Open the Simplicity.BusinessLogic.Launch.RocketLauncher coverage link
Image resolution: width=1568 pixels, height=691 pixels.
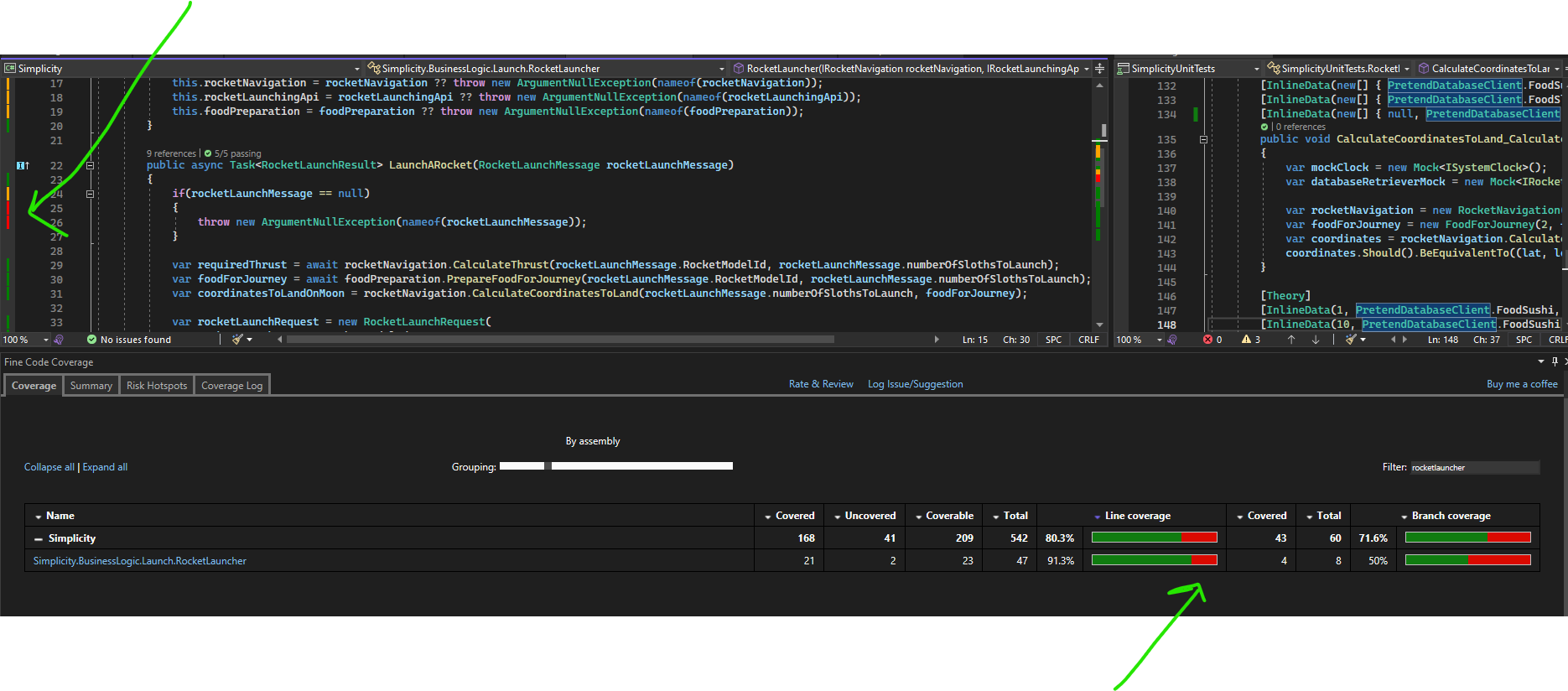[140, 561]
